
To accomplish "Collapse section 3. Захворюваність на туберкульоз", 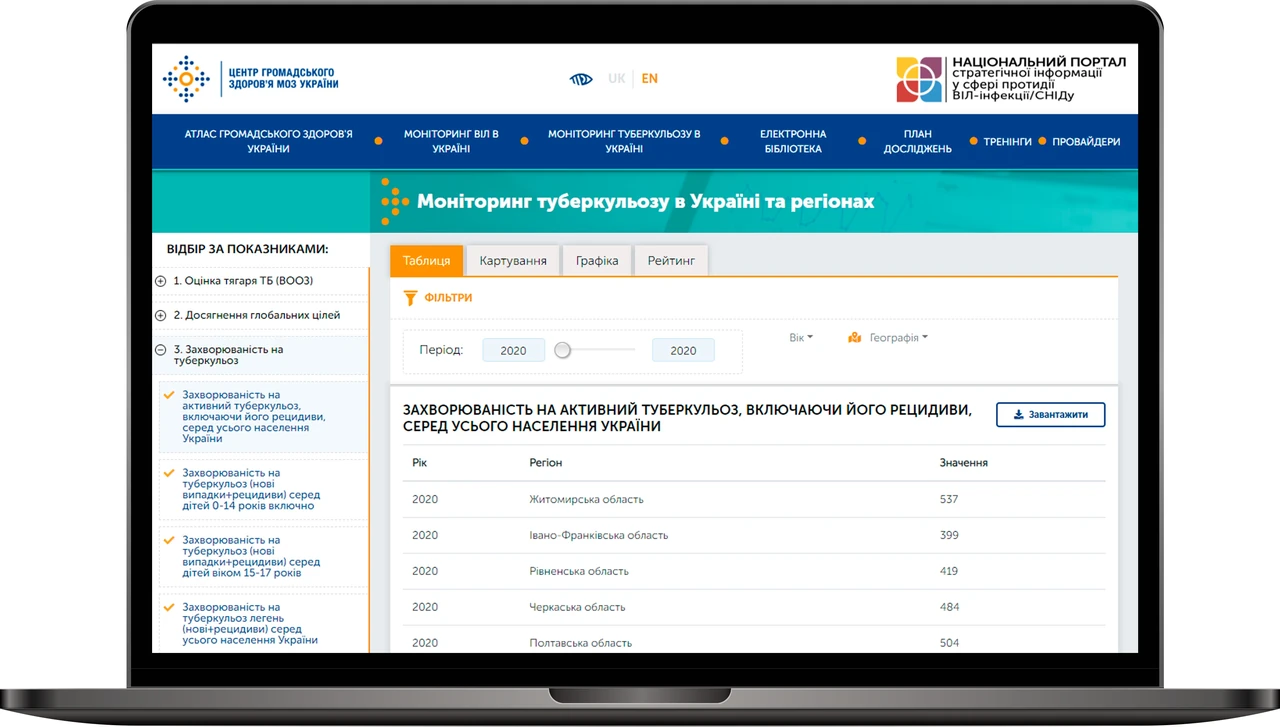I will (x=160, y=350).
